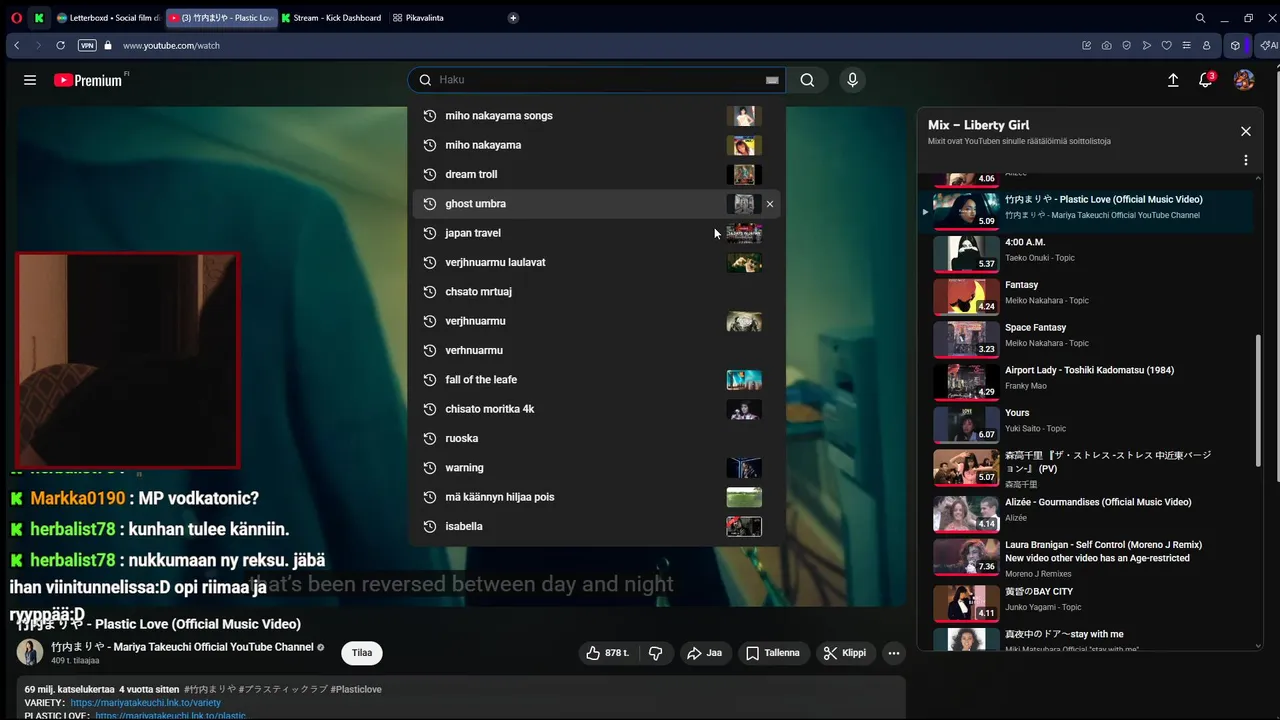Open the privacy shield icon
This screenshot has width=1280, height=720.
pyautogui.click(x=1126, y=45)
